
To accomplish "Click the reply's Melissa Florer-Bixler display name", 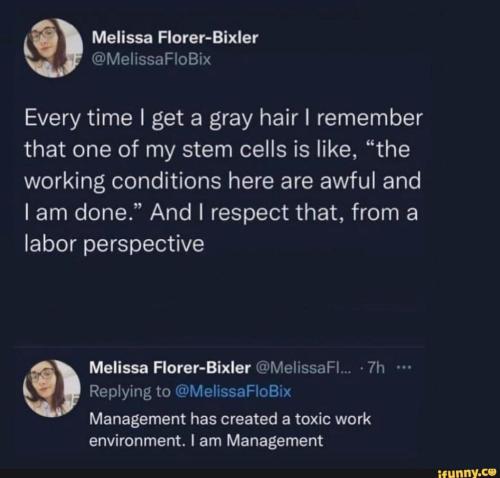I will [170, 368].
